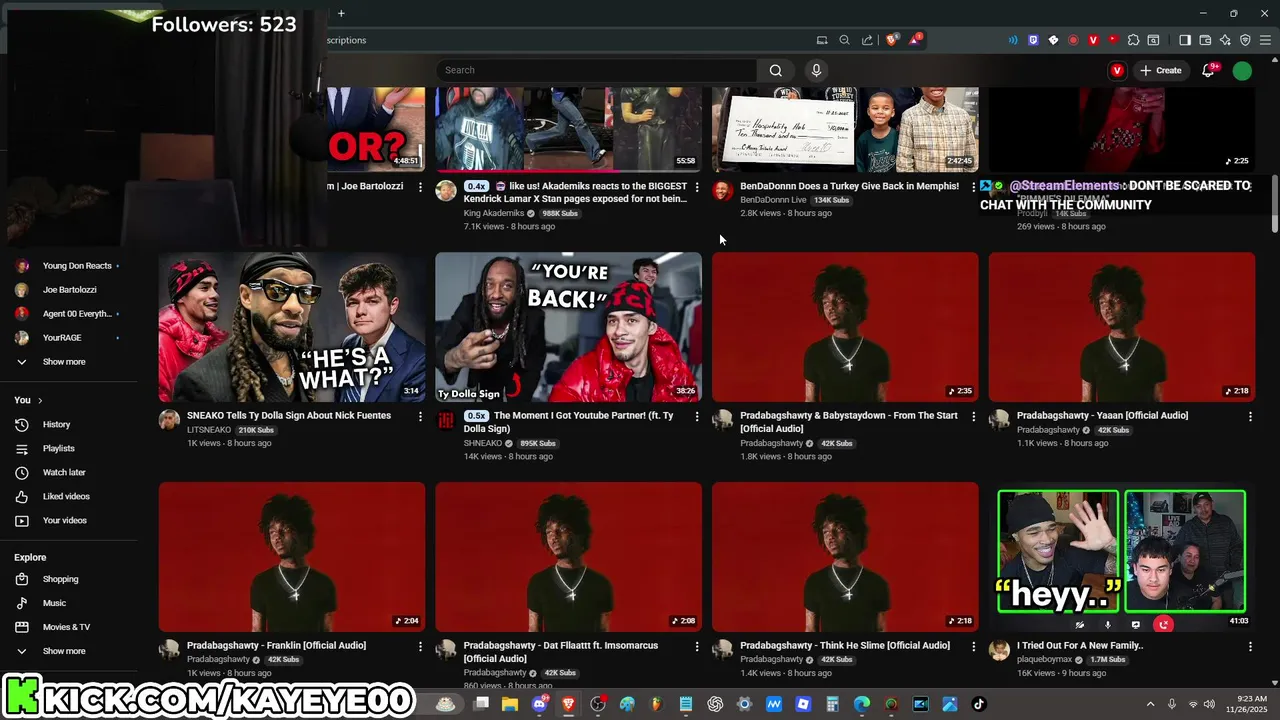Open Liked videos in the sidebar
Image resolution: width=1280 pixels, height=720 pixels.
click(66, 496)
